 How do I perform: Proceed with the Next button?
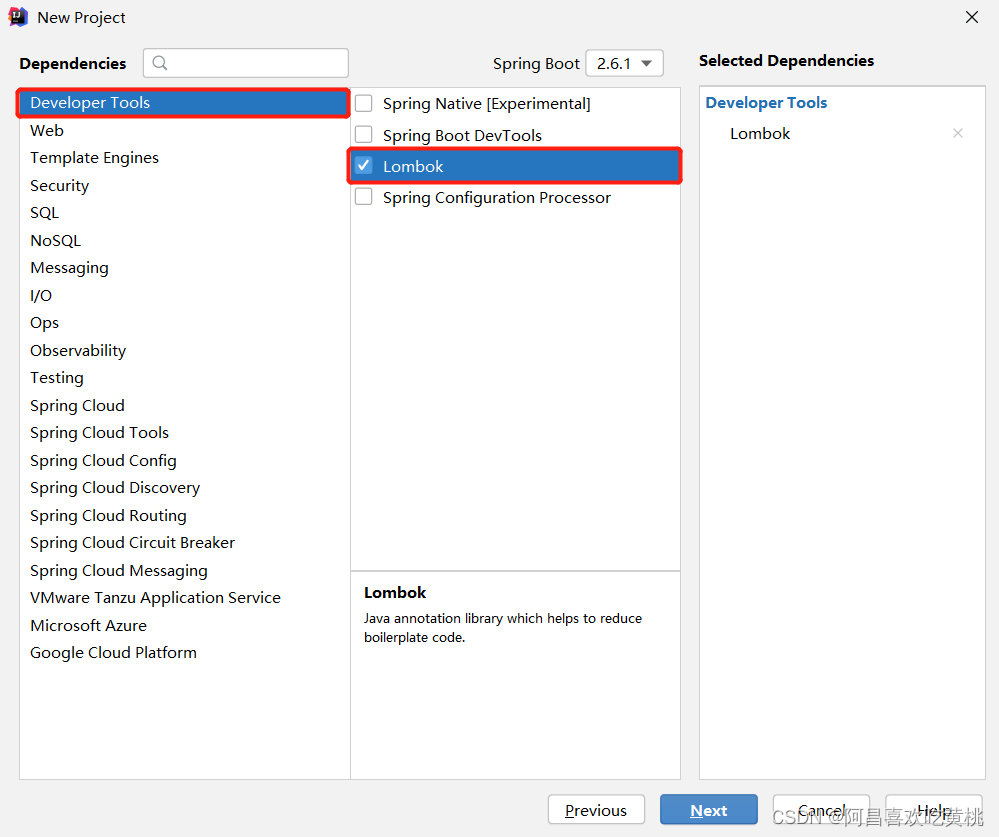tap(708, 810)
